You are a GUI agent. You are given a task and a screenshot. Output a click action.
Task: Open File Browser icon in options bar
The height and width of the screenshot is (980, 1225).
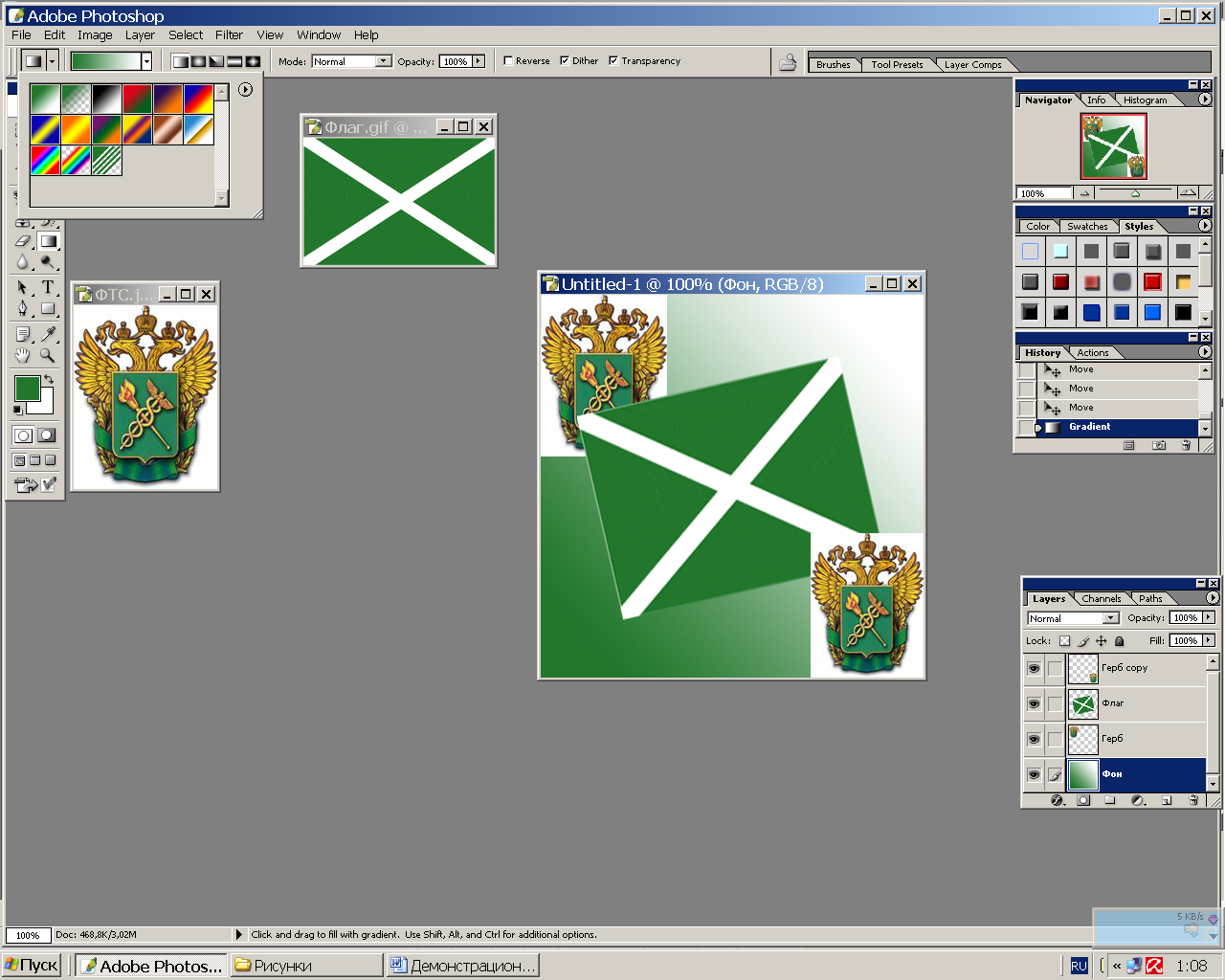click(788, 62)
